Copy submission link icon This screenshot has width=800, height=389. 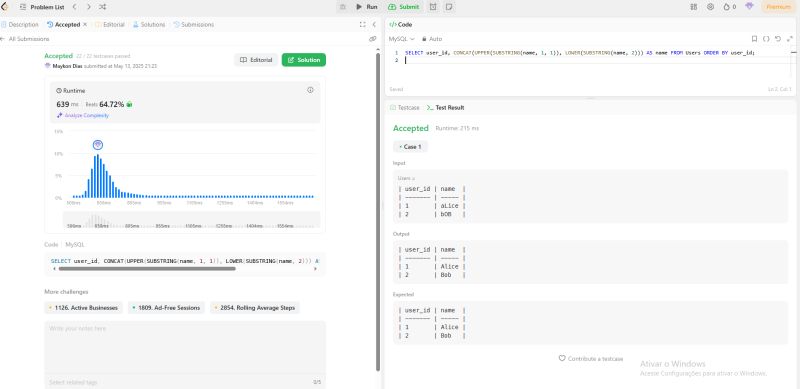click(x=373, y=39)
